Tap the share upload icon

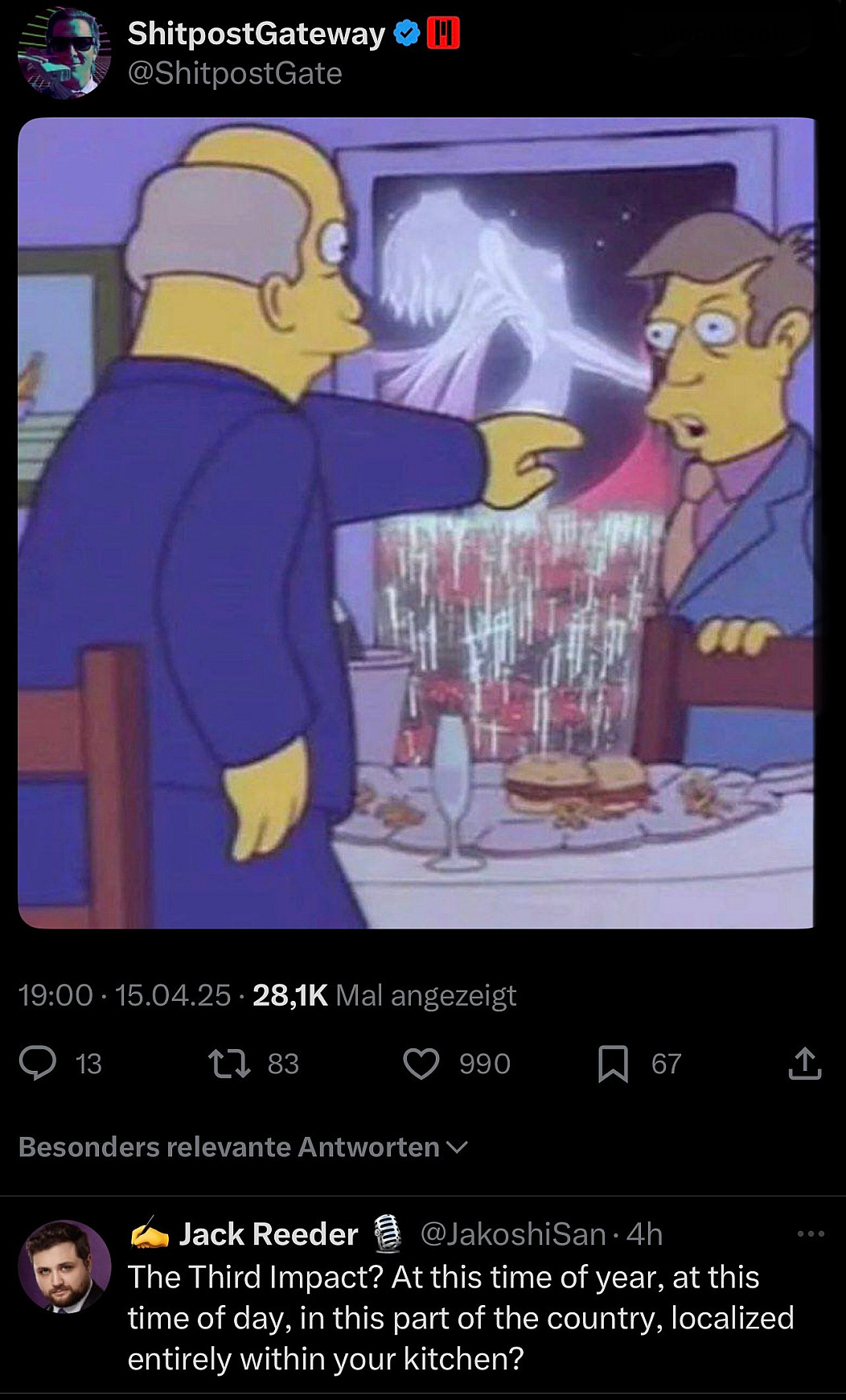coord(804,1063)
